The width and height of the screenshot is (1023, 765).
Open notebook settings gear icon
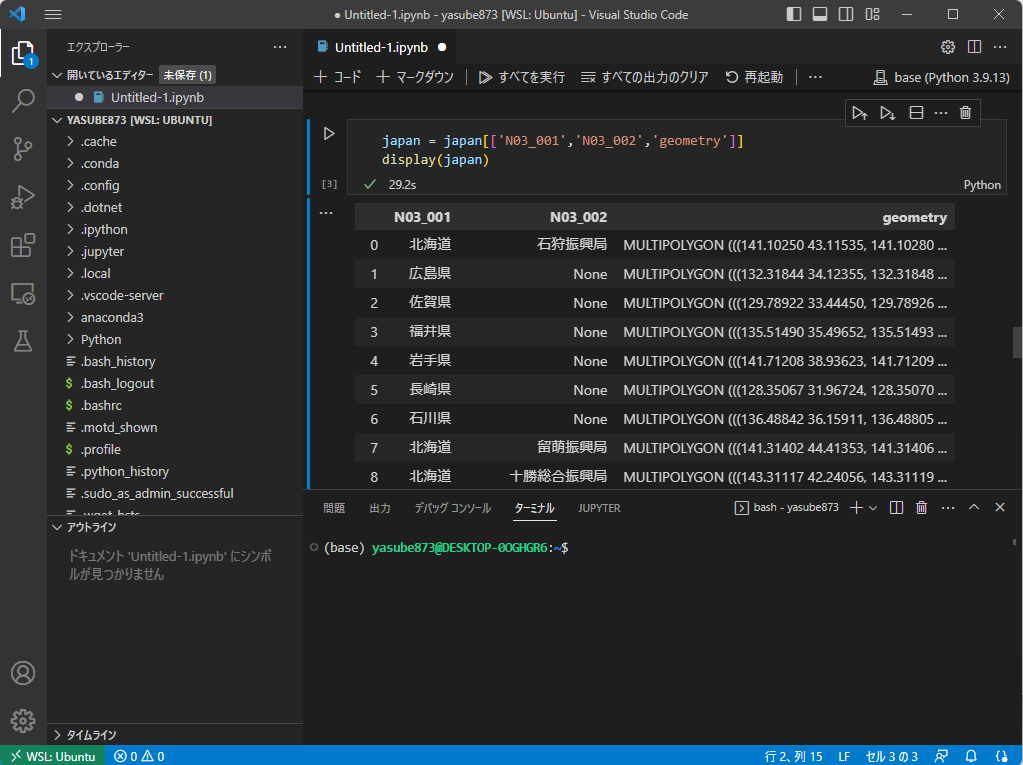[x=948, y=47]
